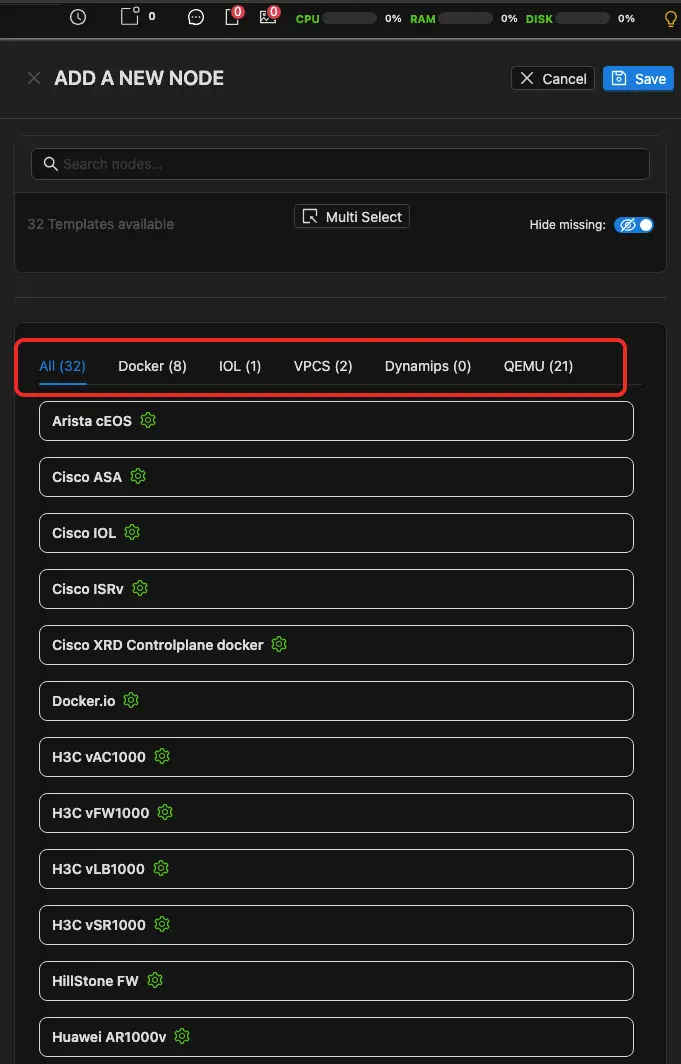The width and height of the screenshot is (681, 1064).
Task: Open settings gear for Huawei AR1000v
Action: click(x=182, y=1036)
